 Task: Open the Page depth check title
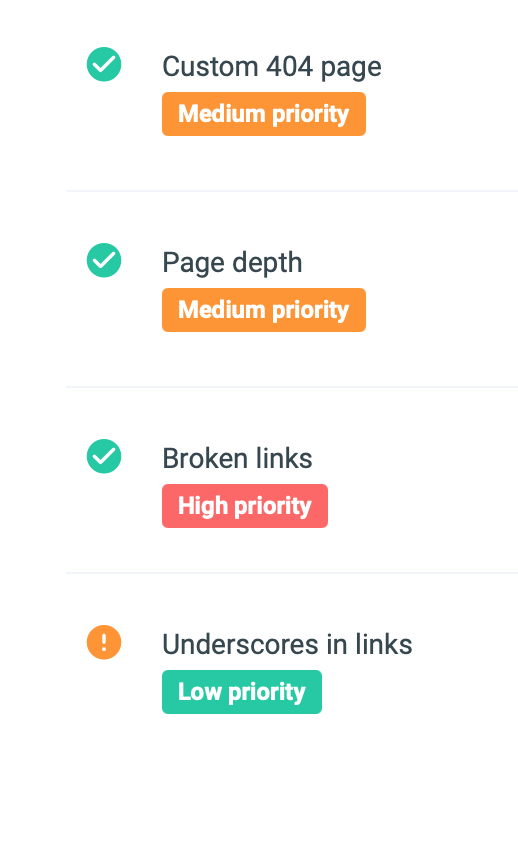click(x=232, y=263)
